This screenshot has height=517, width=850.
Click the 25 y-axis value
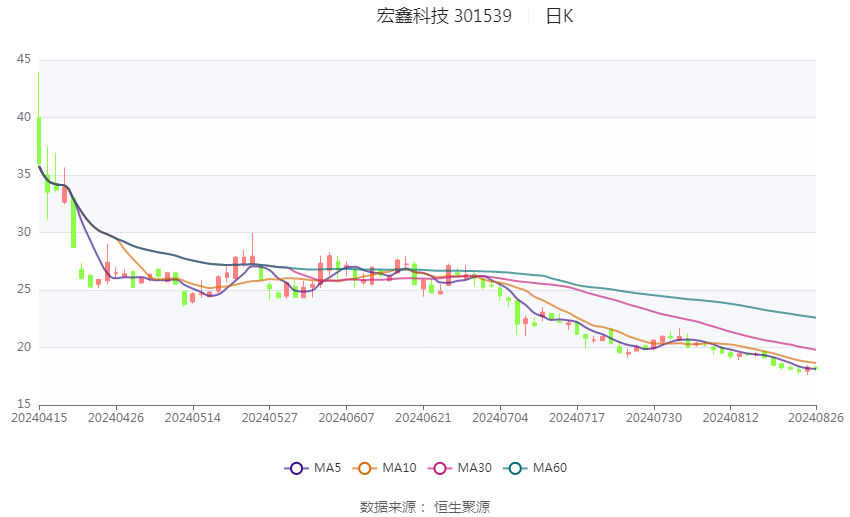point(24,289)
